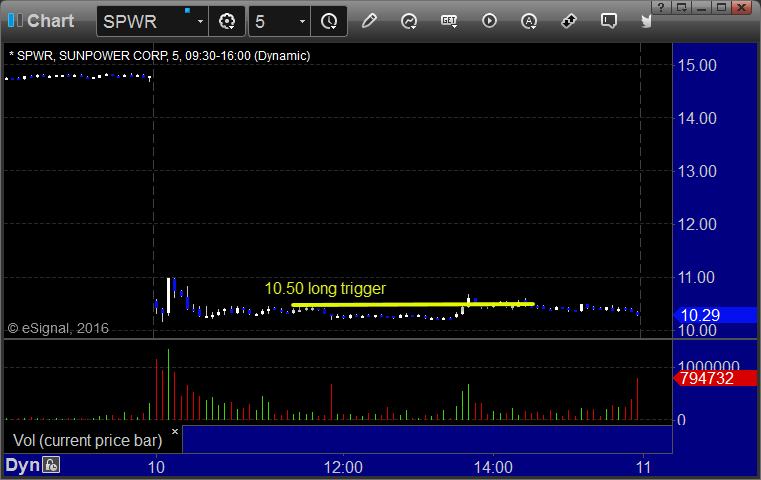Click the trade arrows icon
The image size is (761, 480).
[568, 21]
